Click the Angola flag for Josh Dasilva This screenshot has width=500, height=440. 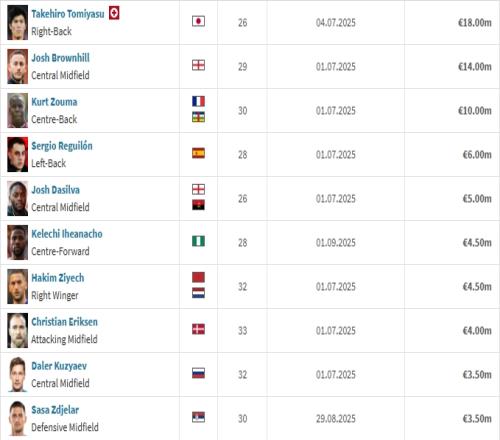click(x=198, y=205)
